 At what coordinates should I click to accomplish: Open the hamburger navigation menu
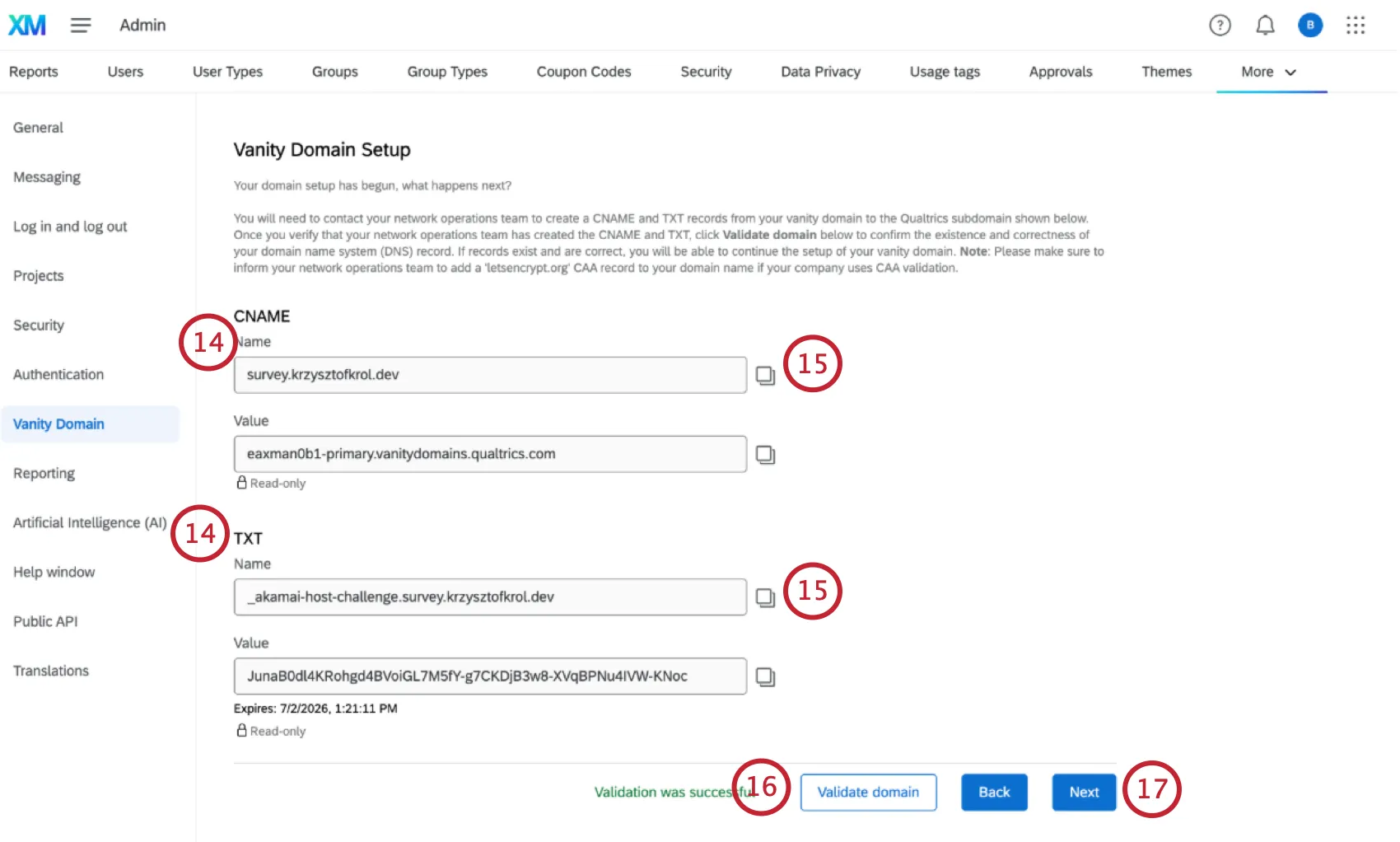pos(81,26)
